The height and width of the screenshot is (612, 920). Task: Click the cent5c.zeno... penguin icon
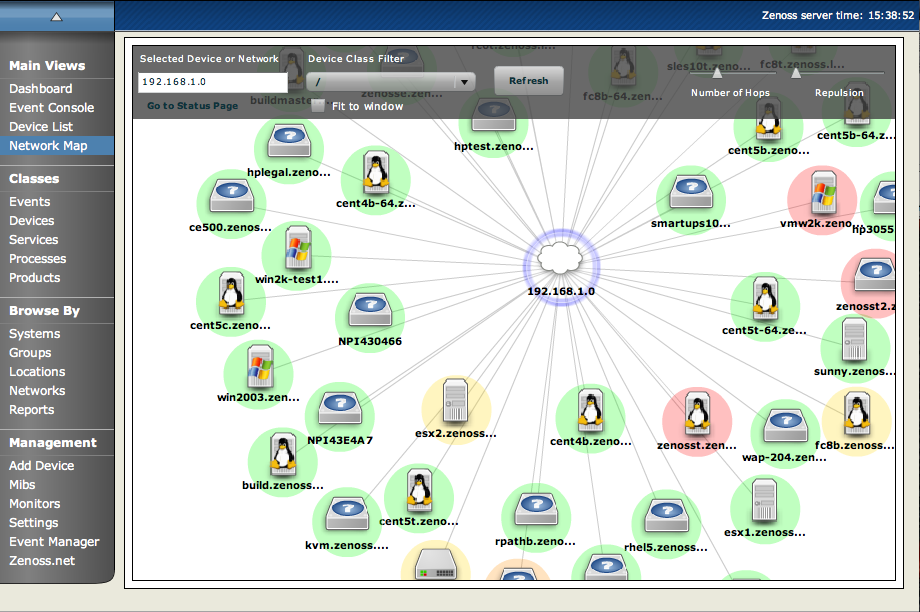(x=231, y=293)
